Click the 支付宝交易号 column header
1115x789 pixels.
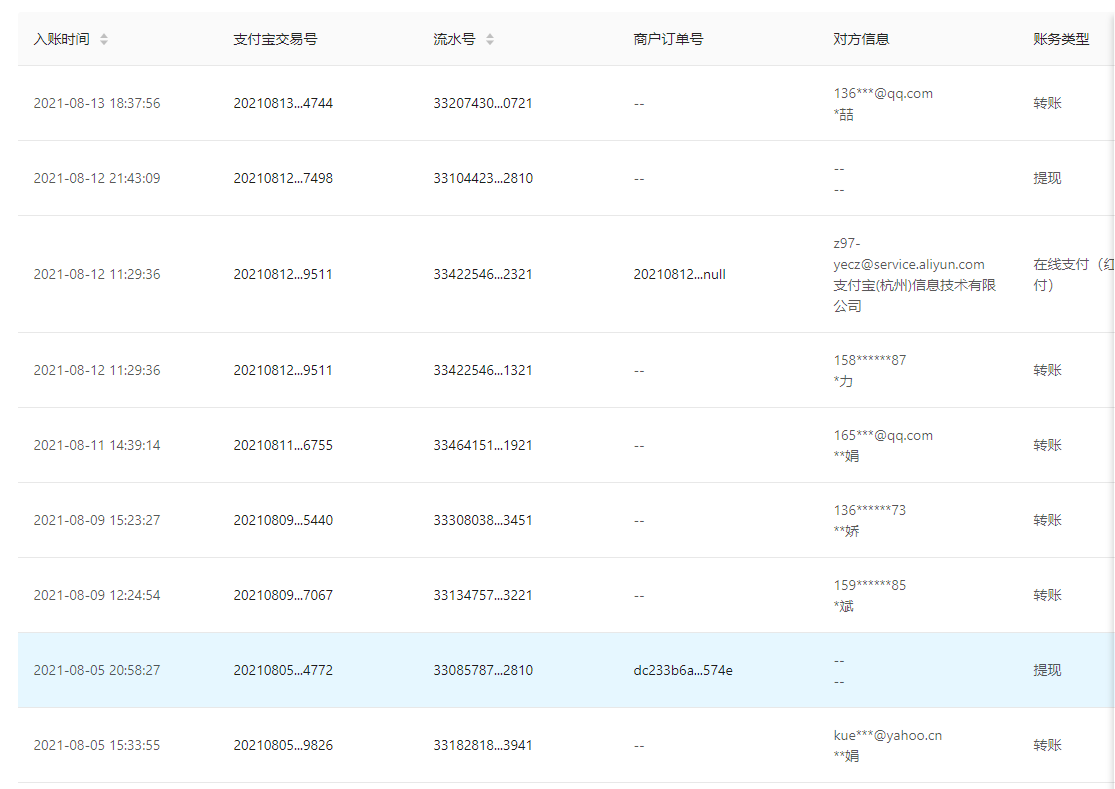coord(275,40)
